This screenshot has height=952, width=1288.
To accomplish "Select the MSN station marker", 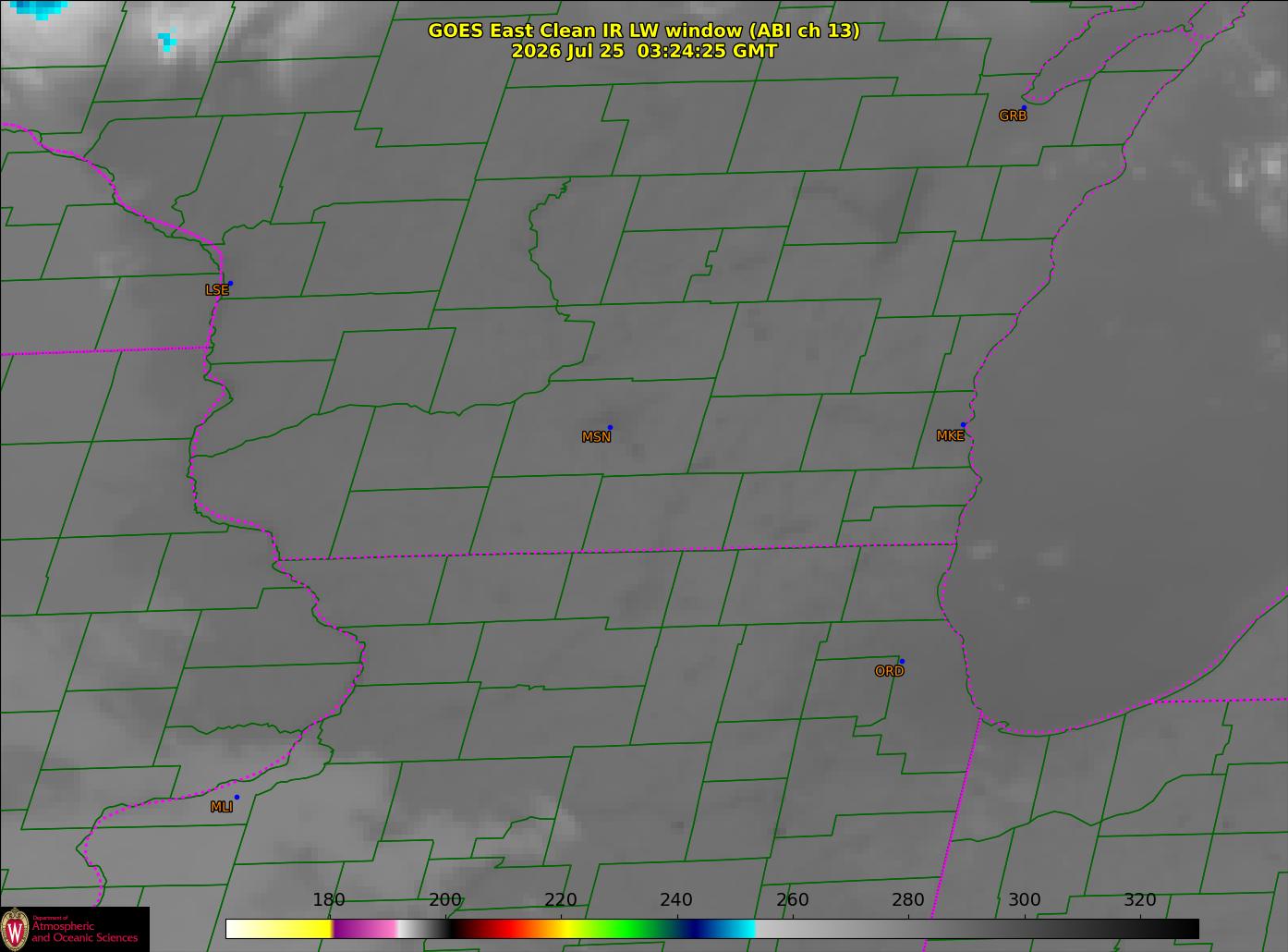I will (x=610, y=427).
